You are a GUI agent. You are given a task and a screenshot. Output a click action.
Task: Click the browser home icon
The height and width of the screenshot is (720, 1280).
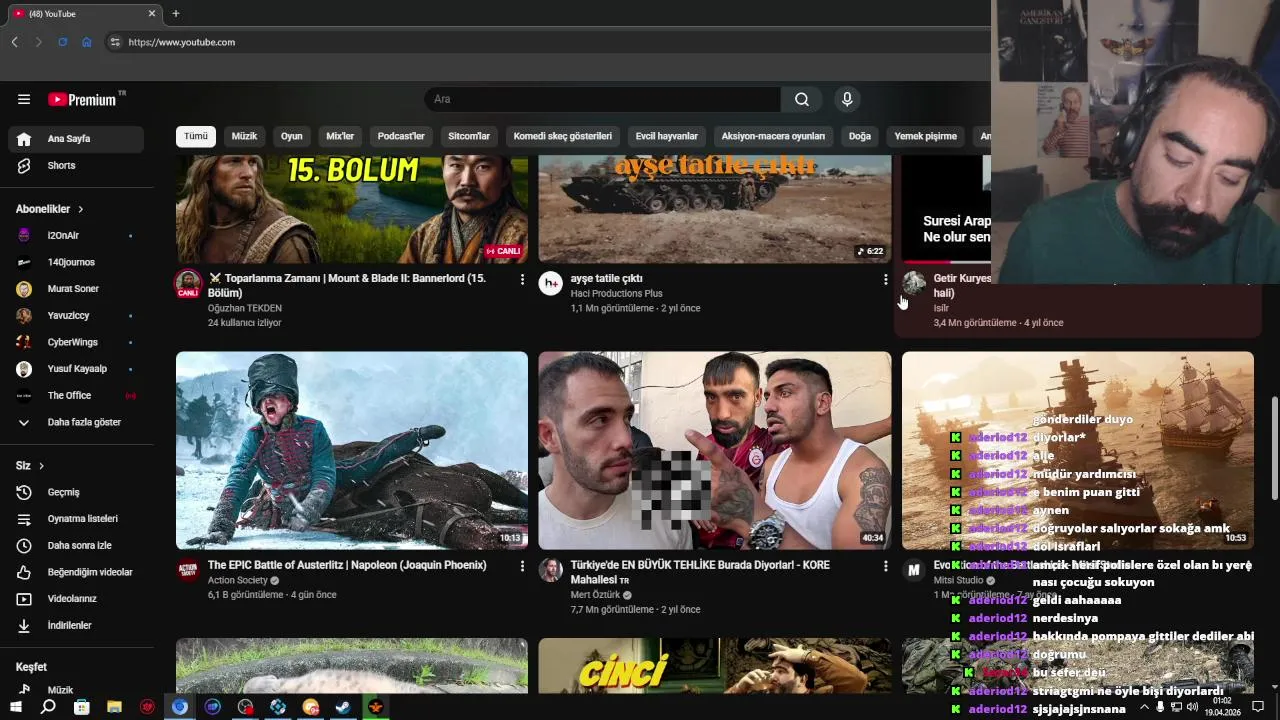(x=87, y=42)
